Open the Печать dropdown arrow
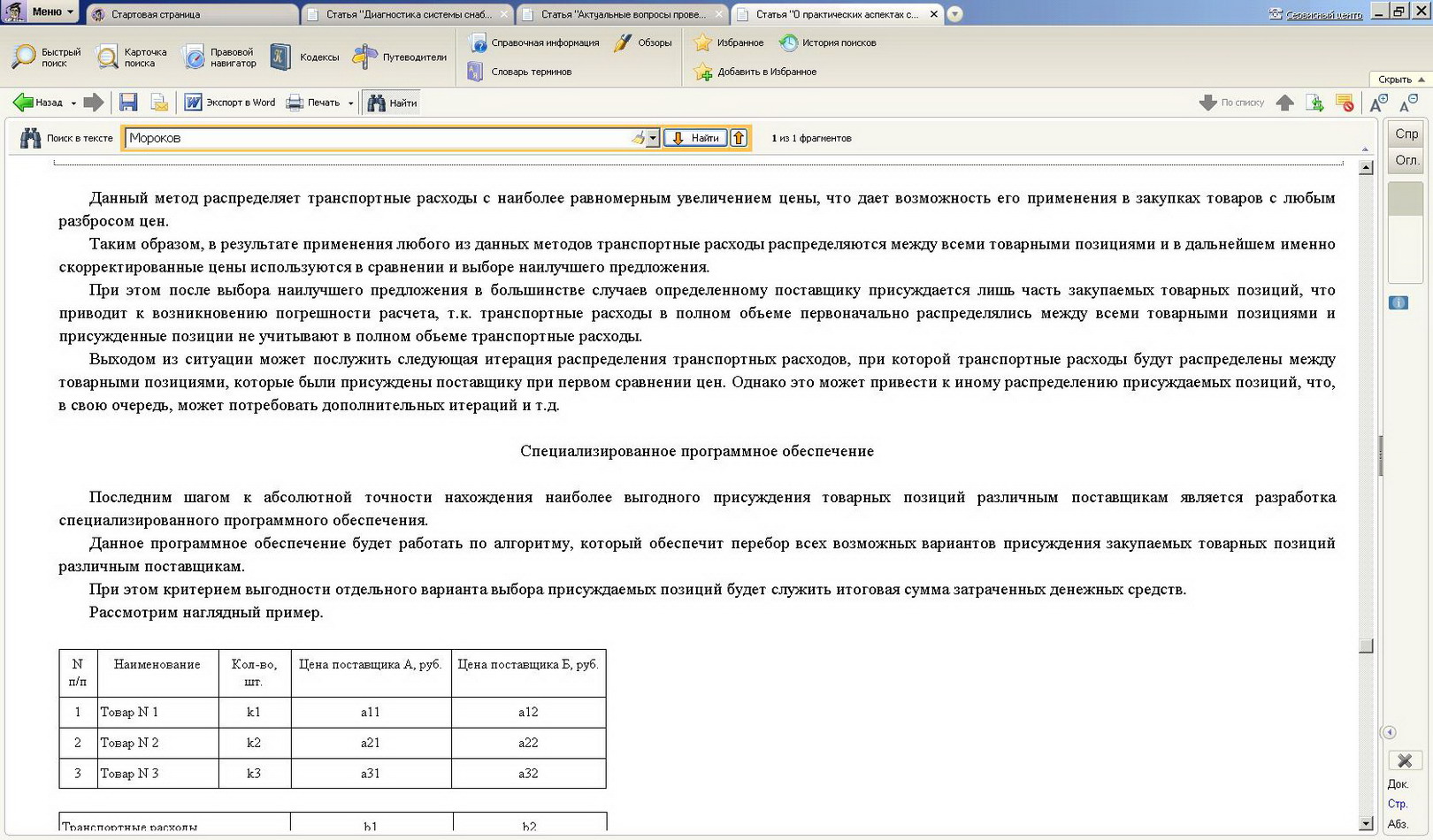This screenshot has height=840, width=1433. (x=350, y=103)
